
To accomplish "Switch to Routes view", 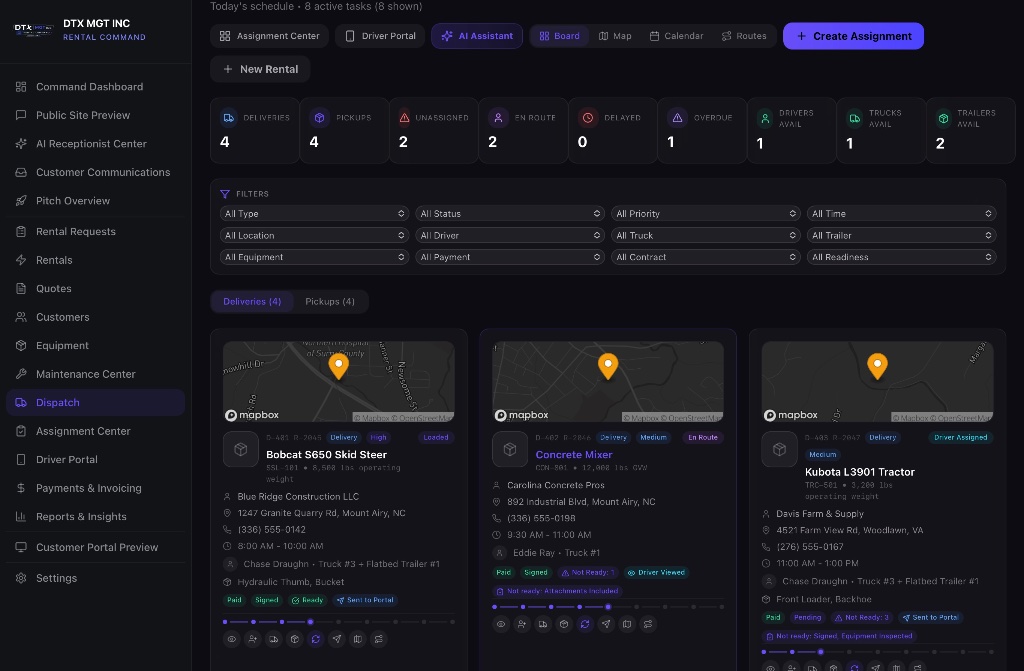I will point(744,36).
